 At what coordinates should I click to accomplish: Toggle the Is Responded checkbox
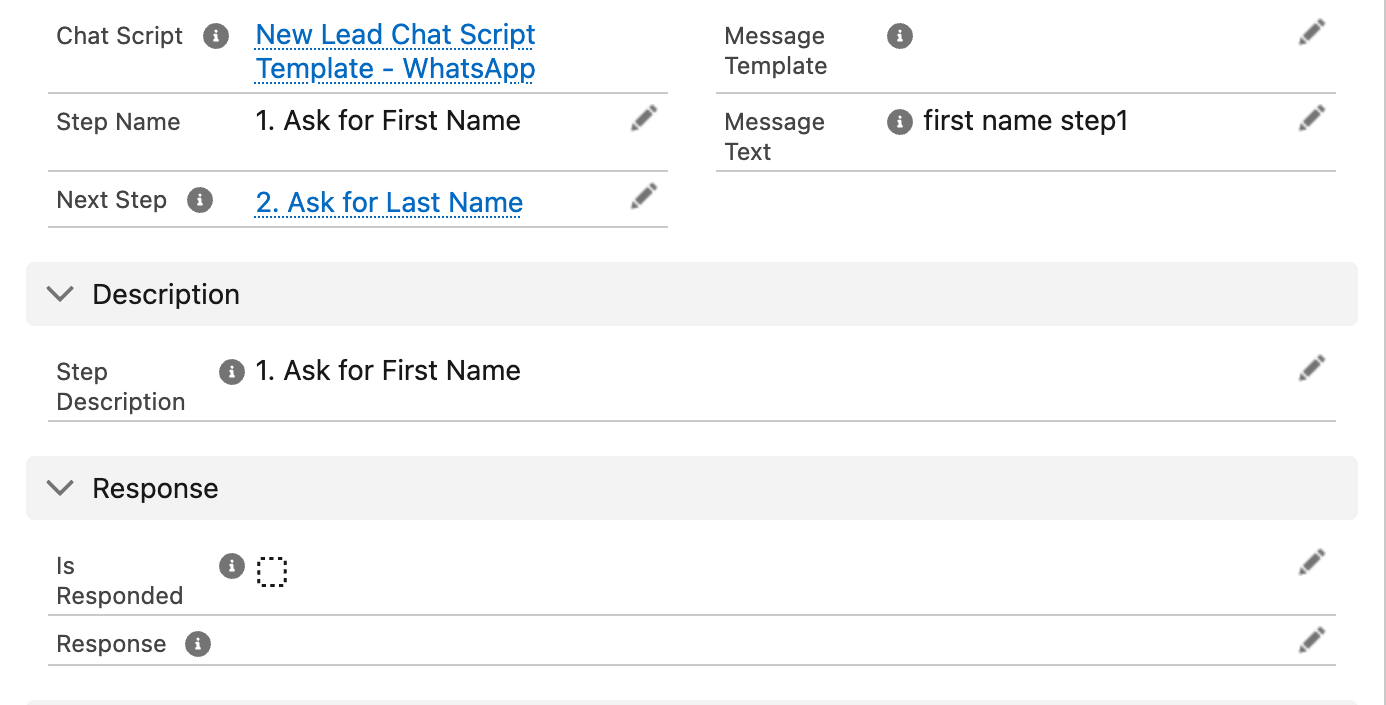coord(272,571)
